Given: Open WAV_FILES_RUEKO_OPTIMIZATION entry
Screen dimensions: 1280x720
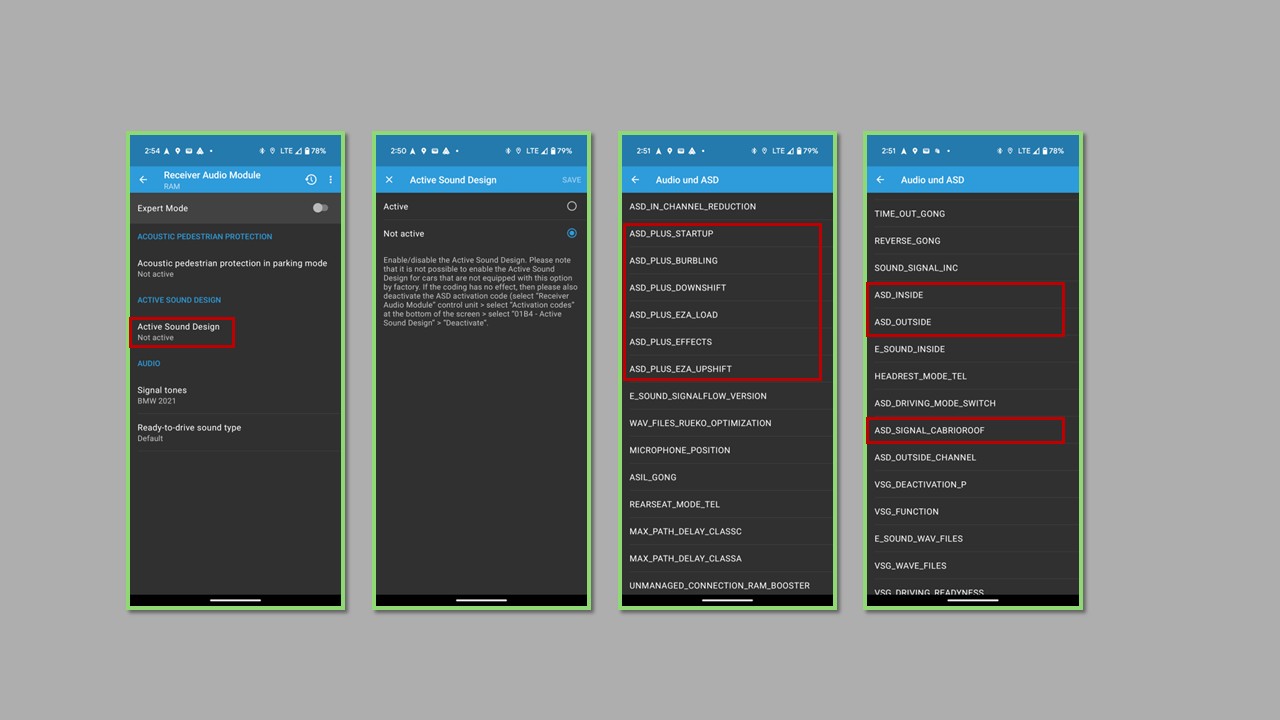Looking at the screenshot, I should [727, 423].
